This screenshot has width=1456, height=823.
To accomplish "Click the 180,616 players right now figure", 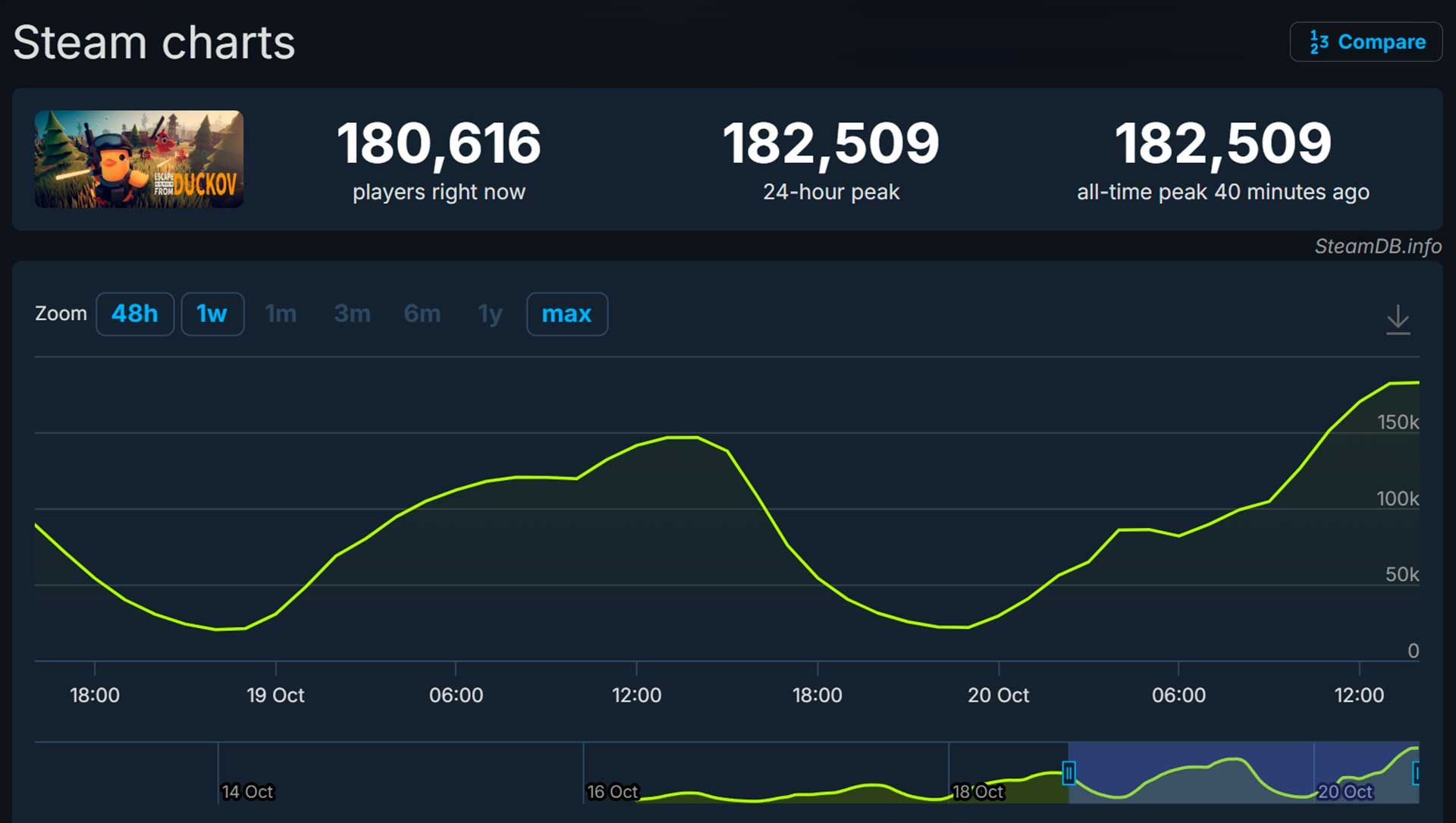I will [x=438, y=143].
